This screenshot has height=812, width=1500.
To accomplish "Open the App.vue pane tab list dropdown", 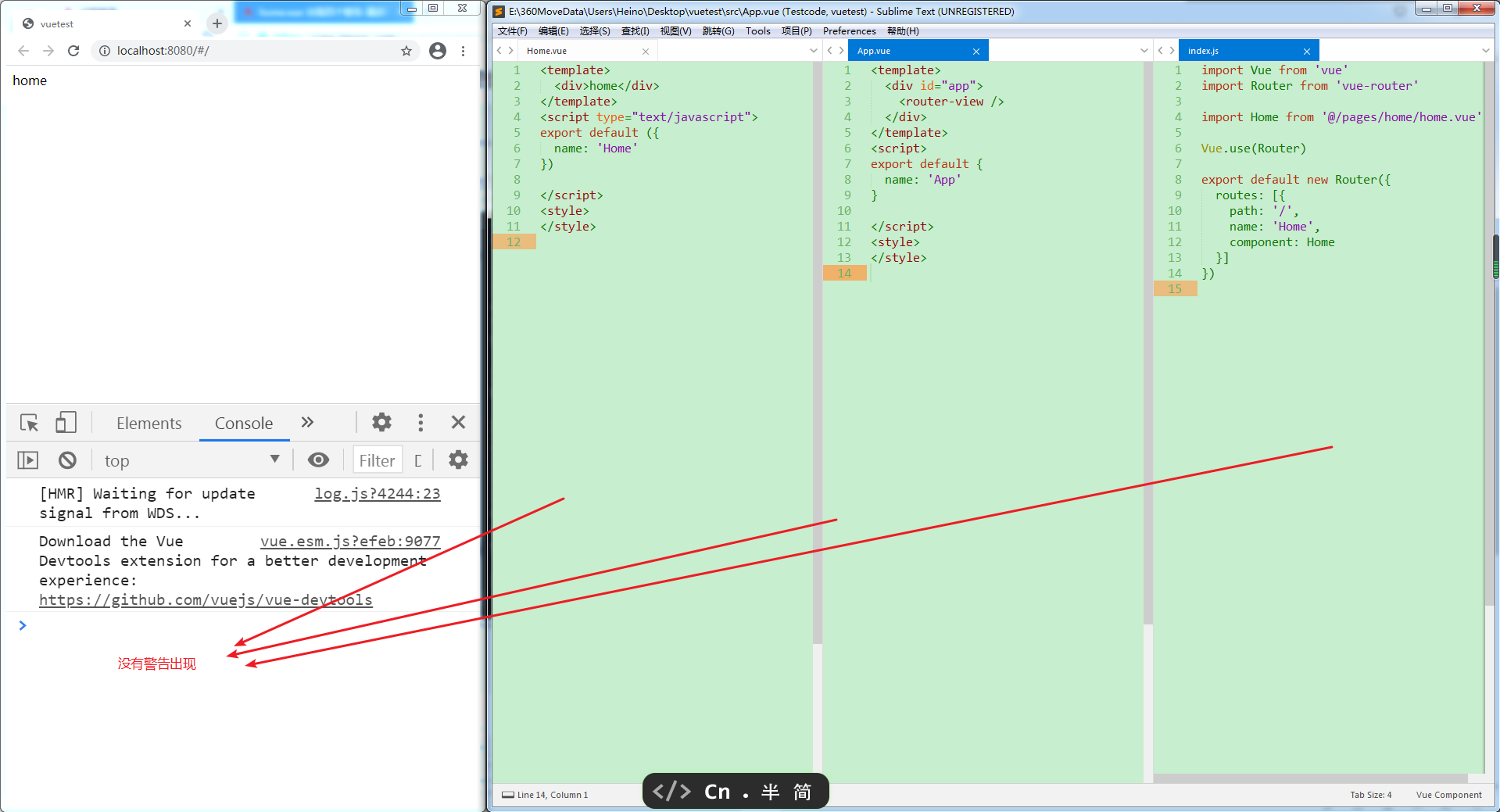I will pos(1144,51).
